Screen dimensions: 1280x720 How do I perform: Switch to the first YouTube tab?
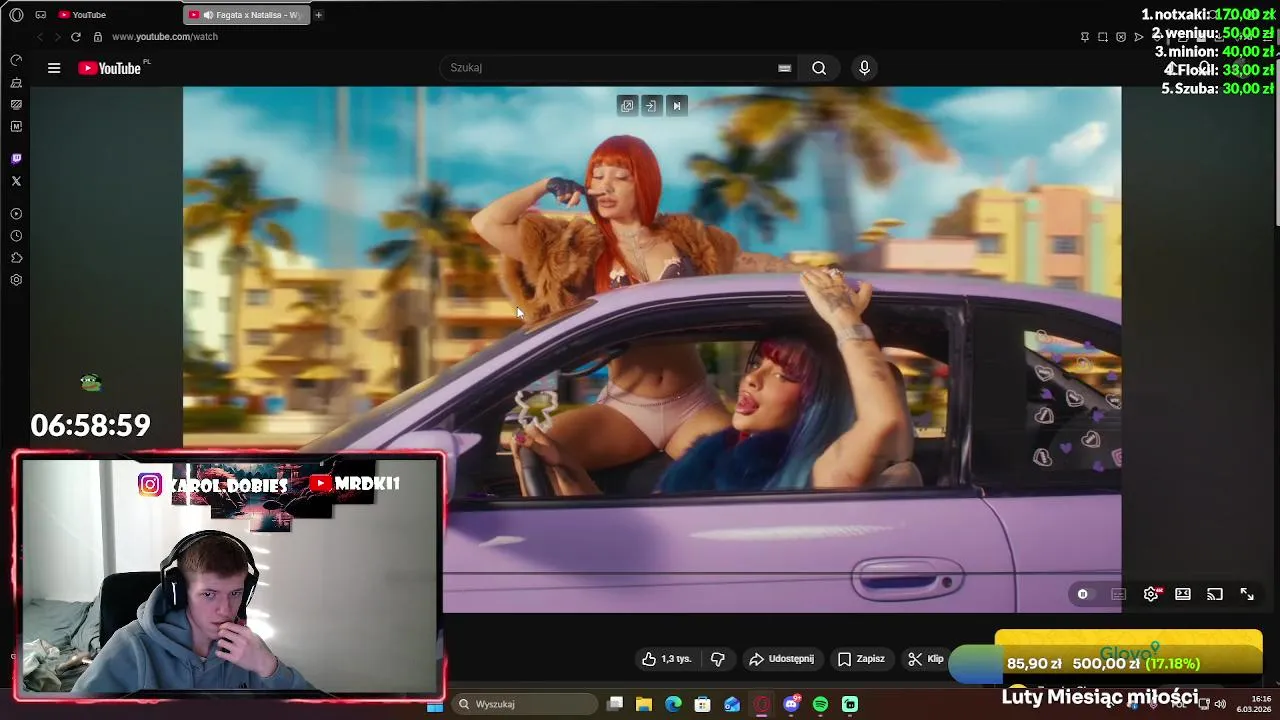click(x=116, y=15)
